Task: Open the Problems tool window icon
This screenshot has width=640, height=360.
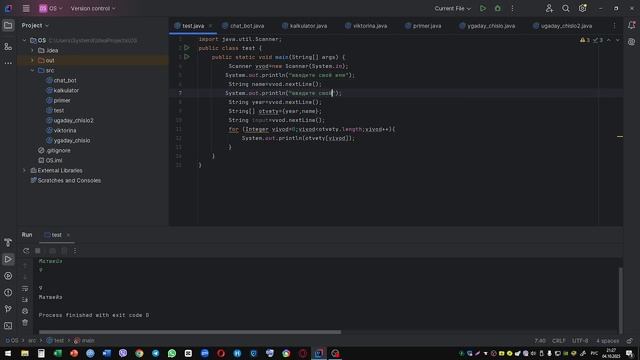Action: point(8,293)
